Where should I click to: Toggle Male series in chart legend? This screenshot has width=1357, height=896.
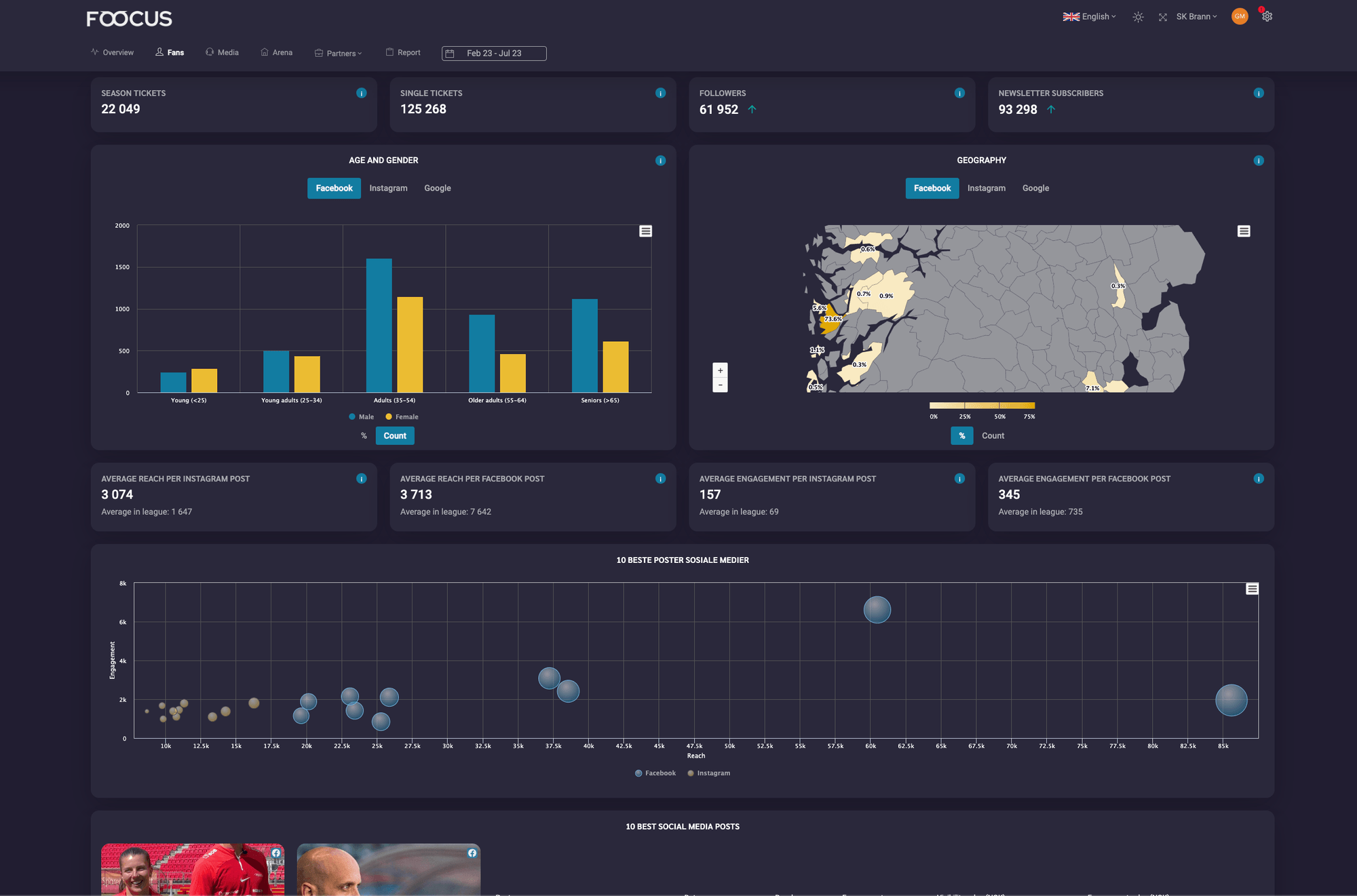click(x=362, y=417)
